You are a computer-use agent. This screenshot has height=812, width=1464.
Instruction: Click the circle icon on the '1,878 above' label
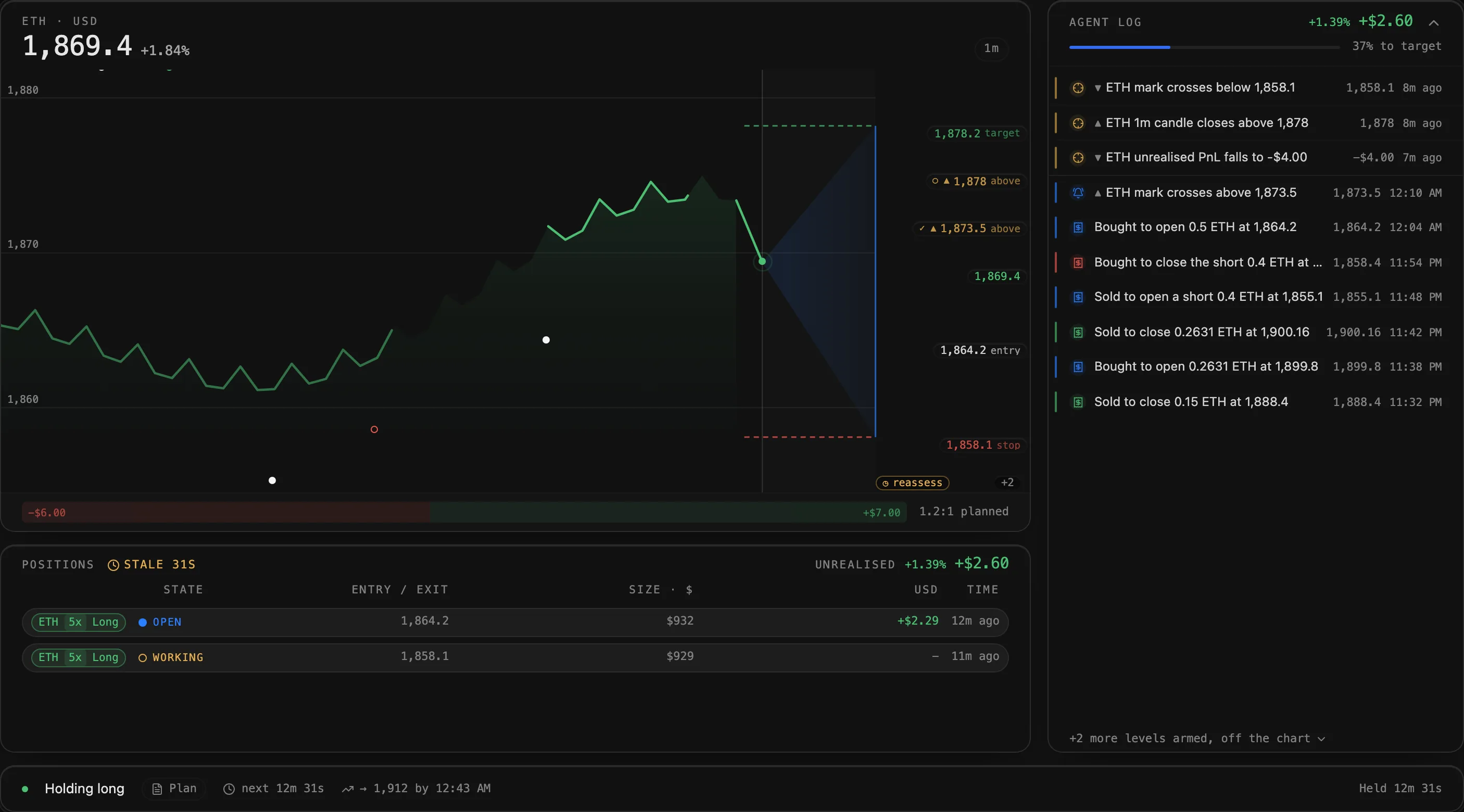point(935,181)
